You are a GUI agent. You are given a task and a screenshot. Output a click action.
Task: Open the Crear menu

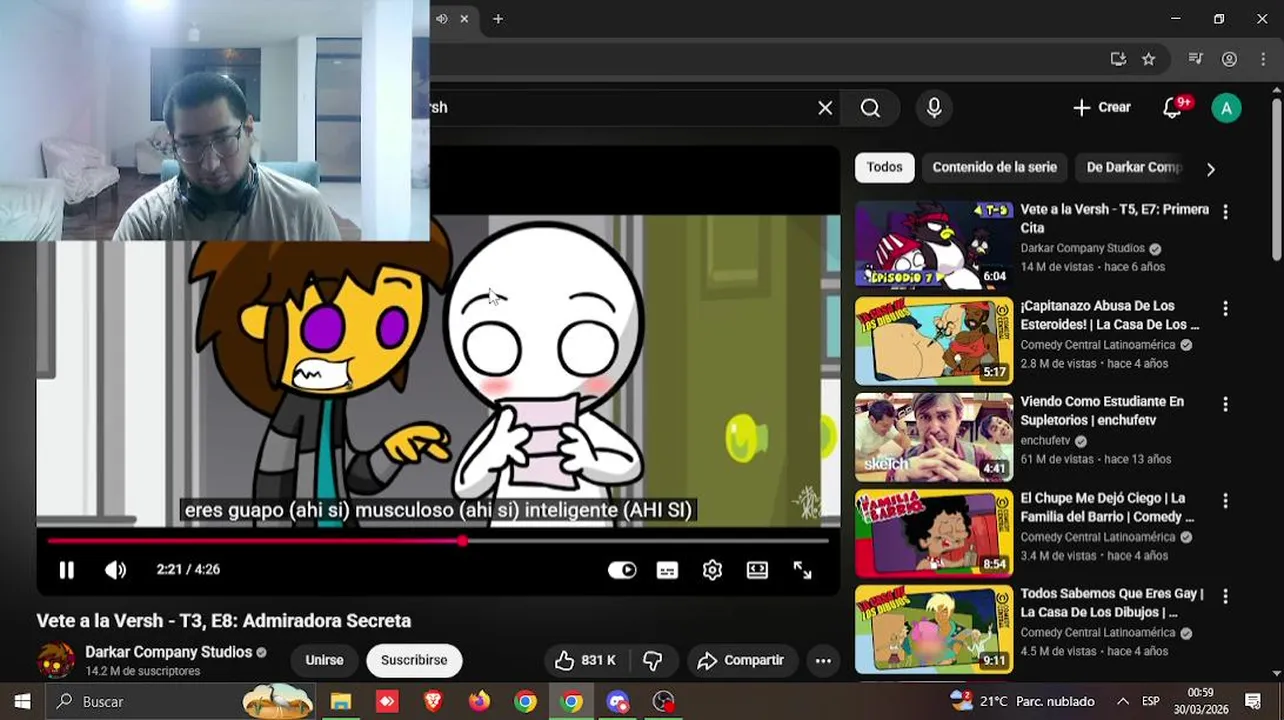click(x=1101, y=108)
